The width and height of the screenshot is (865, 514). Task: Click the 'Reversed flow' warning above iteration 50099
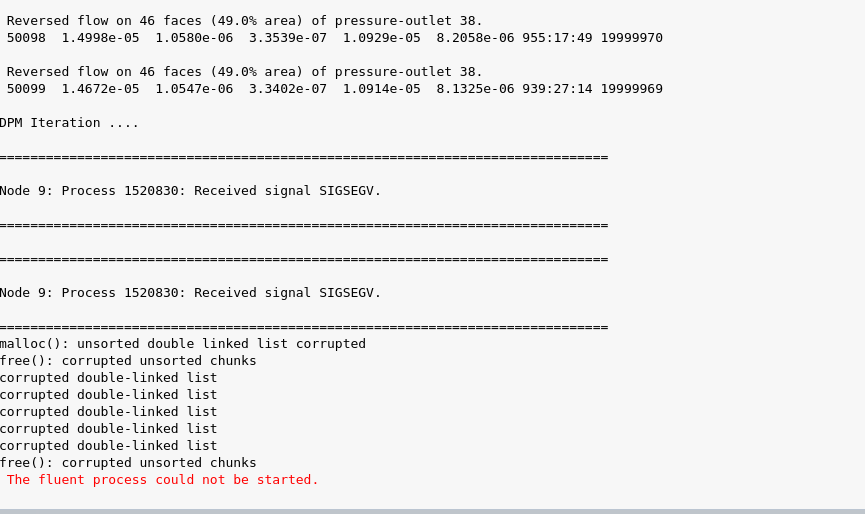244,72
